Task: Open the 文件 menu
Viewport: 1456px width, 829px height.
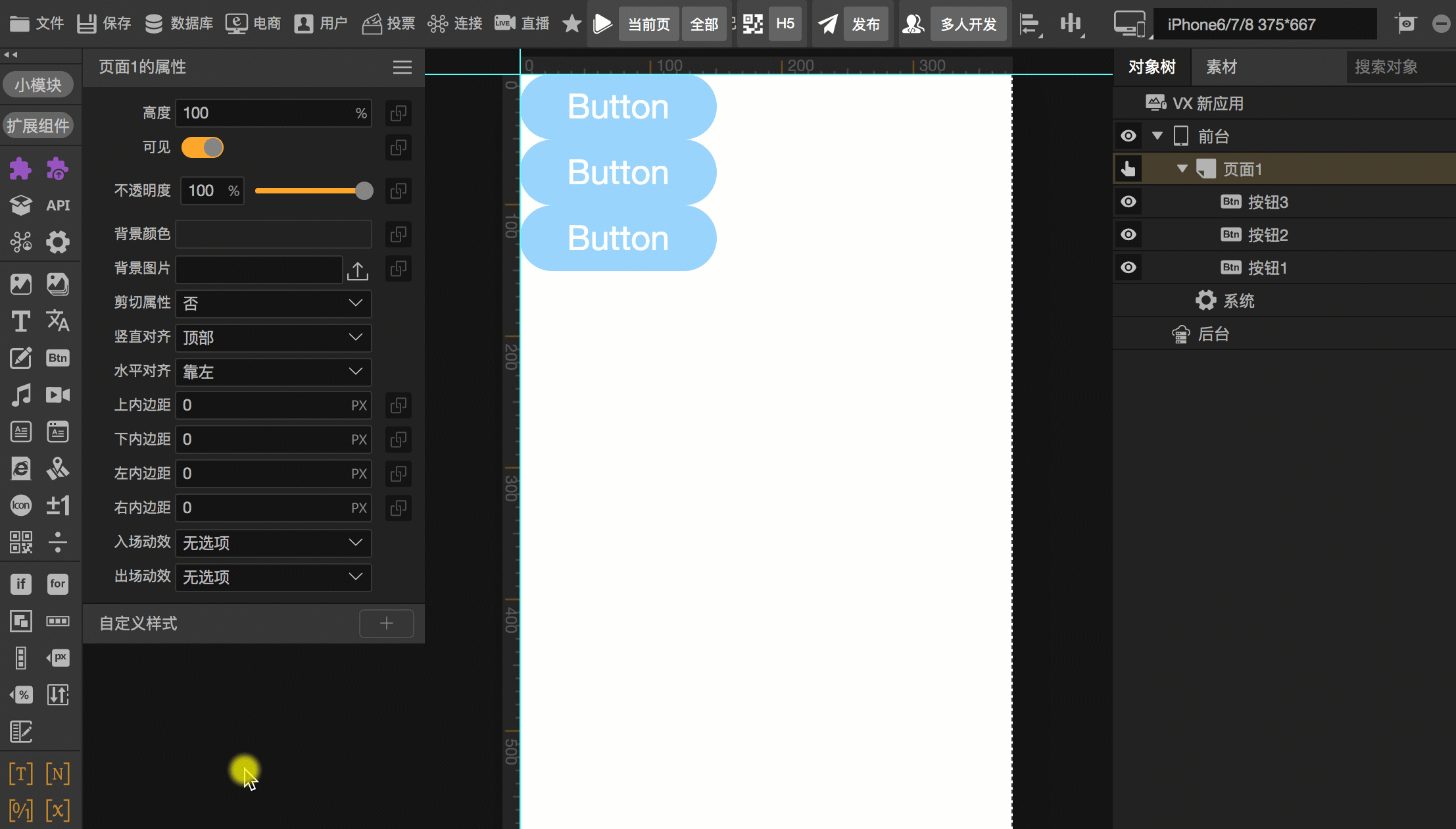Action: [x=37, y=24]
